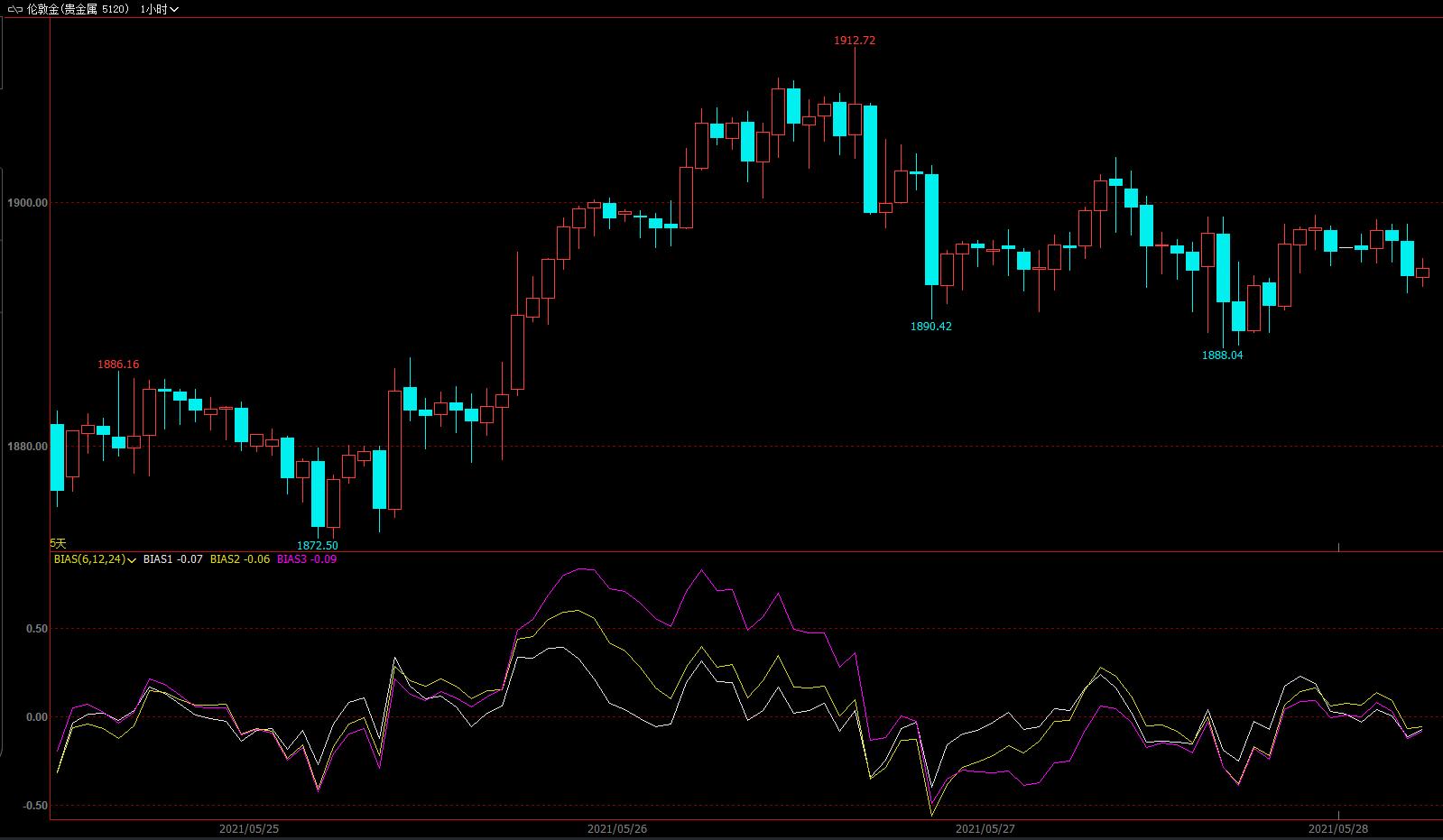
Task: Click the 1888.04 price label
Action: click(1222, 355)
